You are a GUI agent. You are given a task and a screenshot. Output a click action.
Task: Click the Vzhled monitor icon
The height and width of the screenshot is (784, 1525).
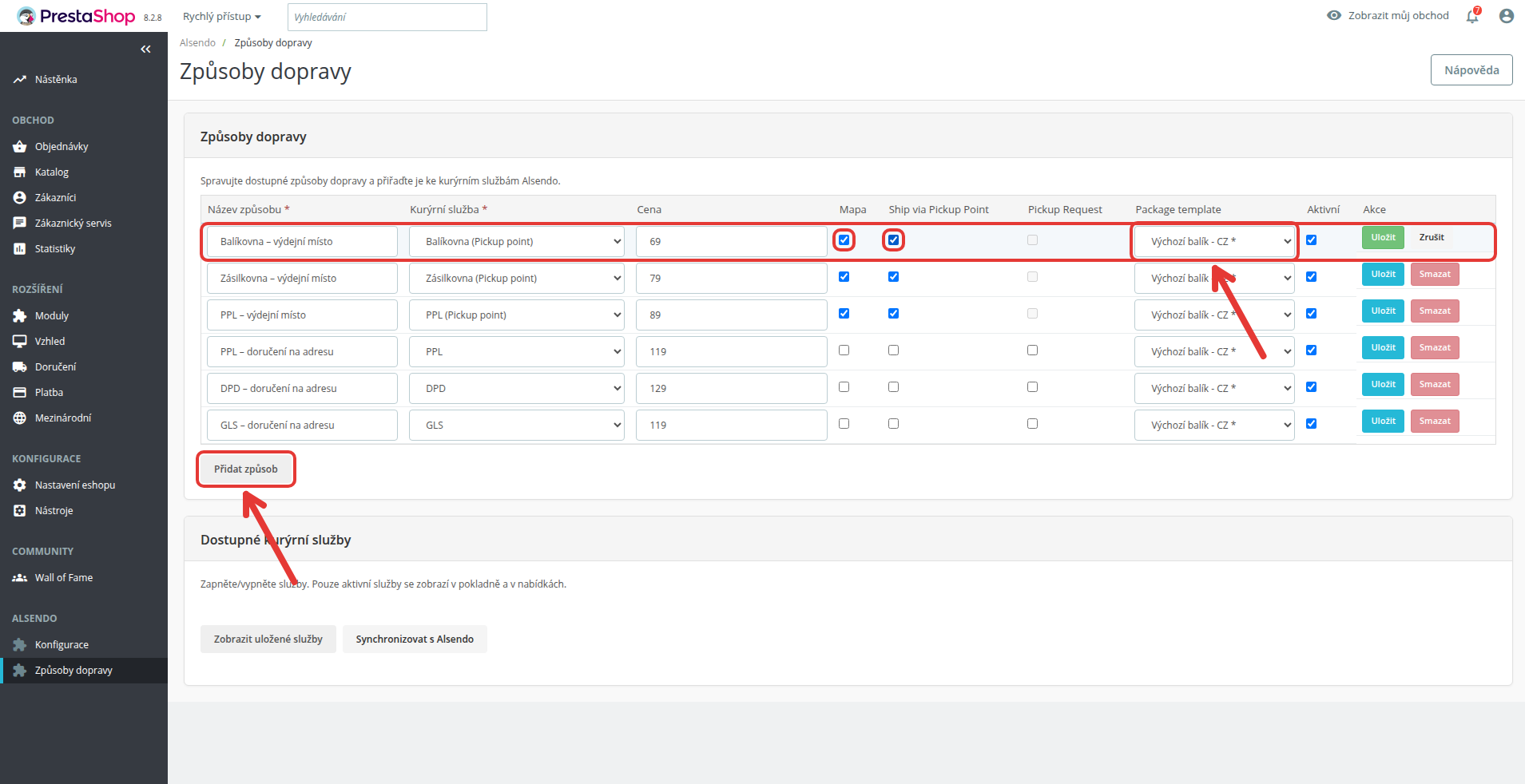pos(20,342)
